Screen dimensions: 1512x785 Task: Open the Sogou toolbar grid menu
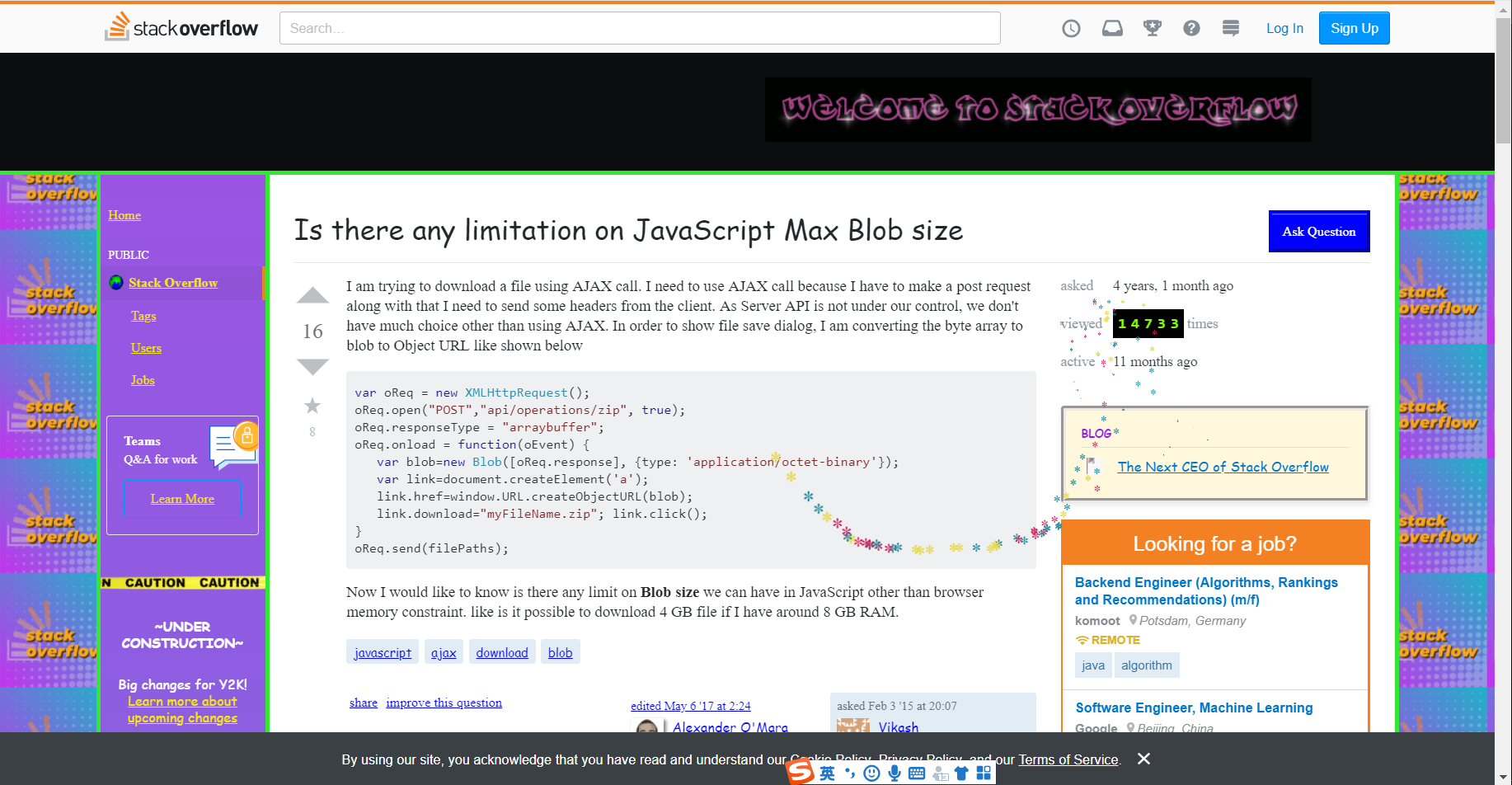984,773
